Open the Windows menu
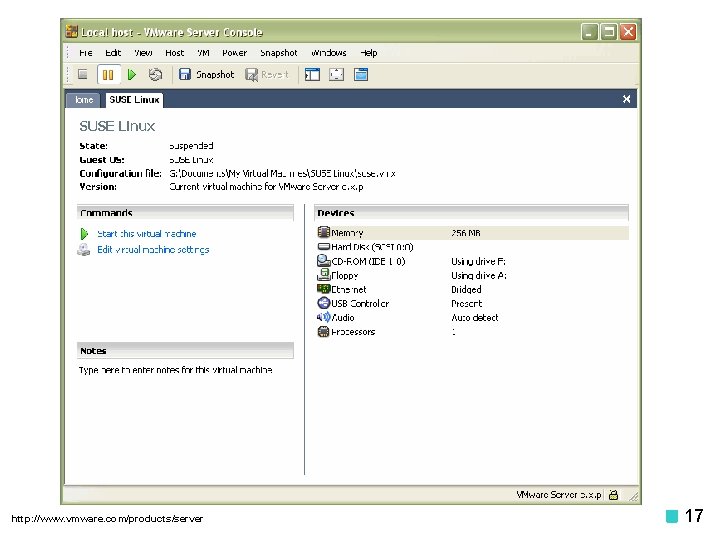720x540 pixels. [x=329, y=53]
